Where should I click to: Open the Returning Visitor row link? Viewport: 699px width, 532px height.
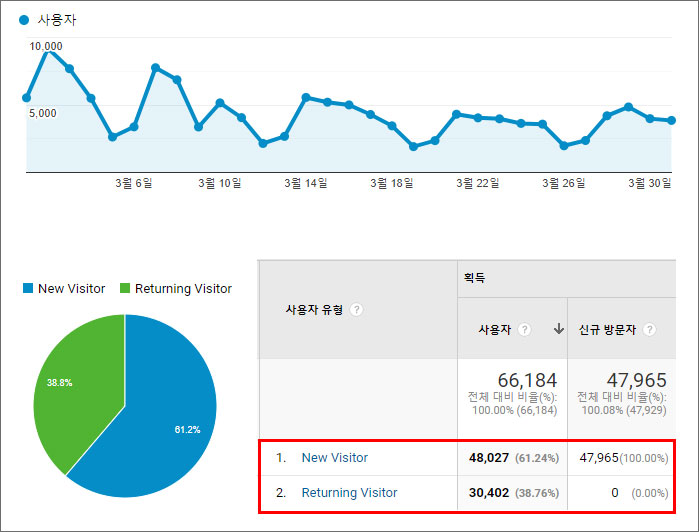coord(349,492)
